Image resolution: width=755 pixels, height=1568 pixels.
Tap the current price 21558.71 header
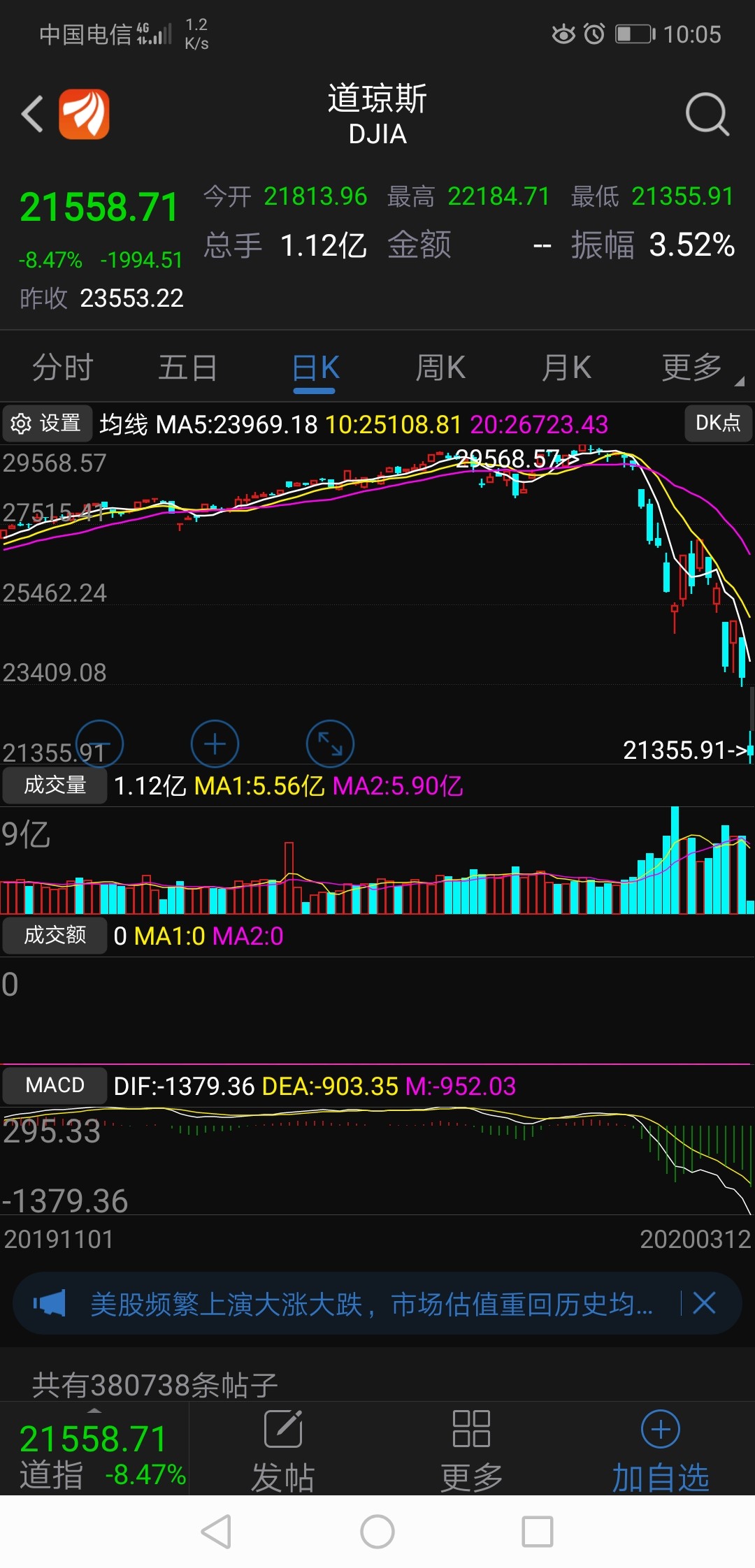[x=99, y=208]
